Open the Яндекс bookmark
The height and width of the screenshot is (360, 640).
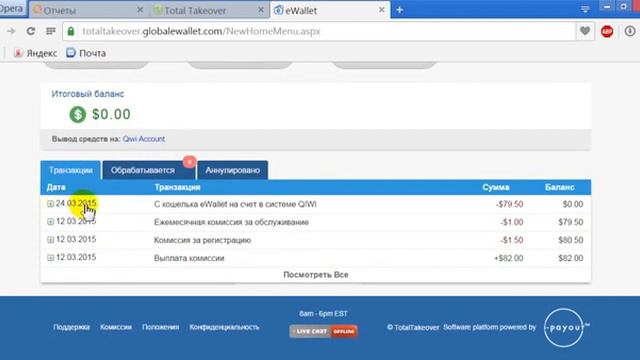35,53
